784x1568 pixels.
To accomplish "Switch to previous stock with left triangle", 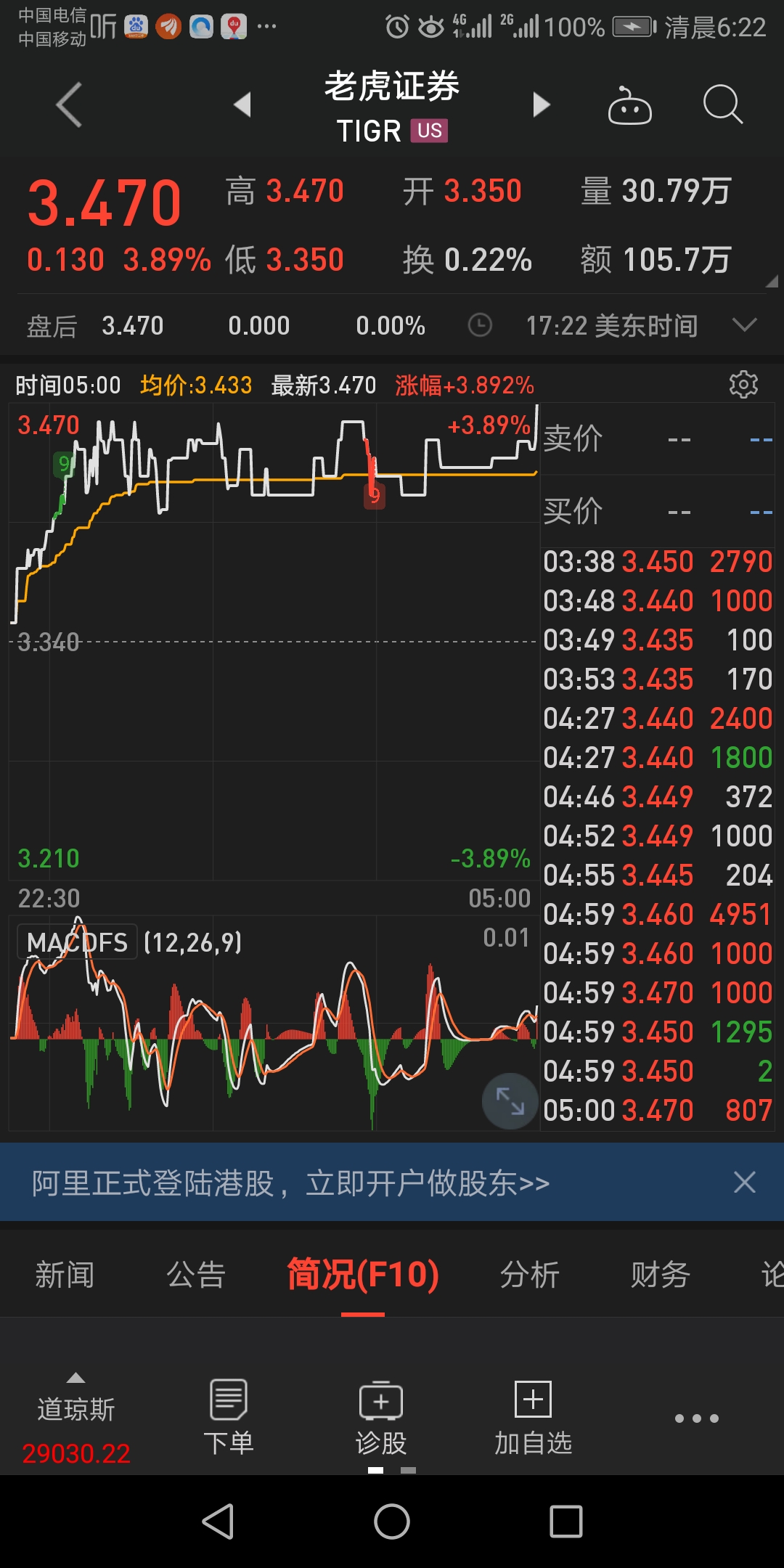I will click(x=242, y=105).
